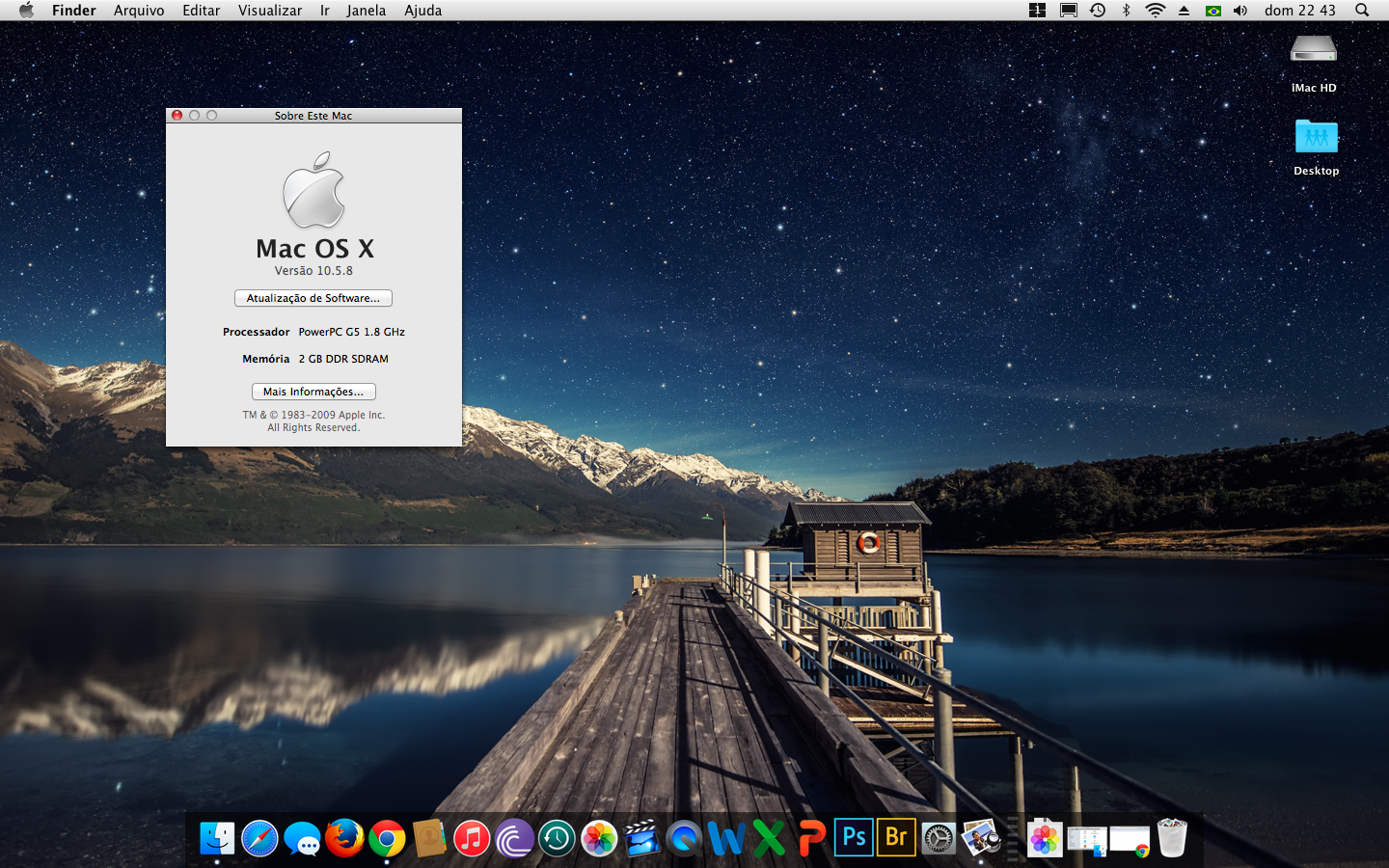Open Mais Informações in About window
Image resolution: width=1389 pixels, height=868 pixels.
pyautogui.click(x=313, y=392)
